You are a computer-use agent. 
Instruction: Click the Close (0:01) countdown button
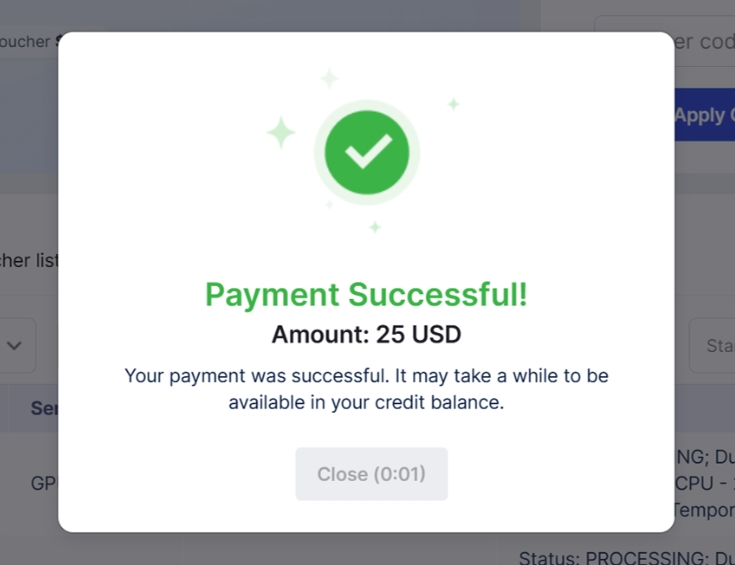[371, 474]
